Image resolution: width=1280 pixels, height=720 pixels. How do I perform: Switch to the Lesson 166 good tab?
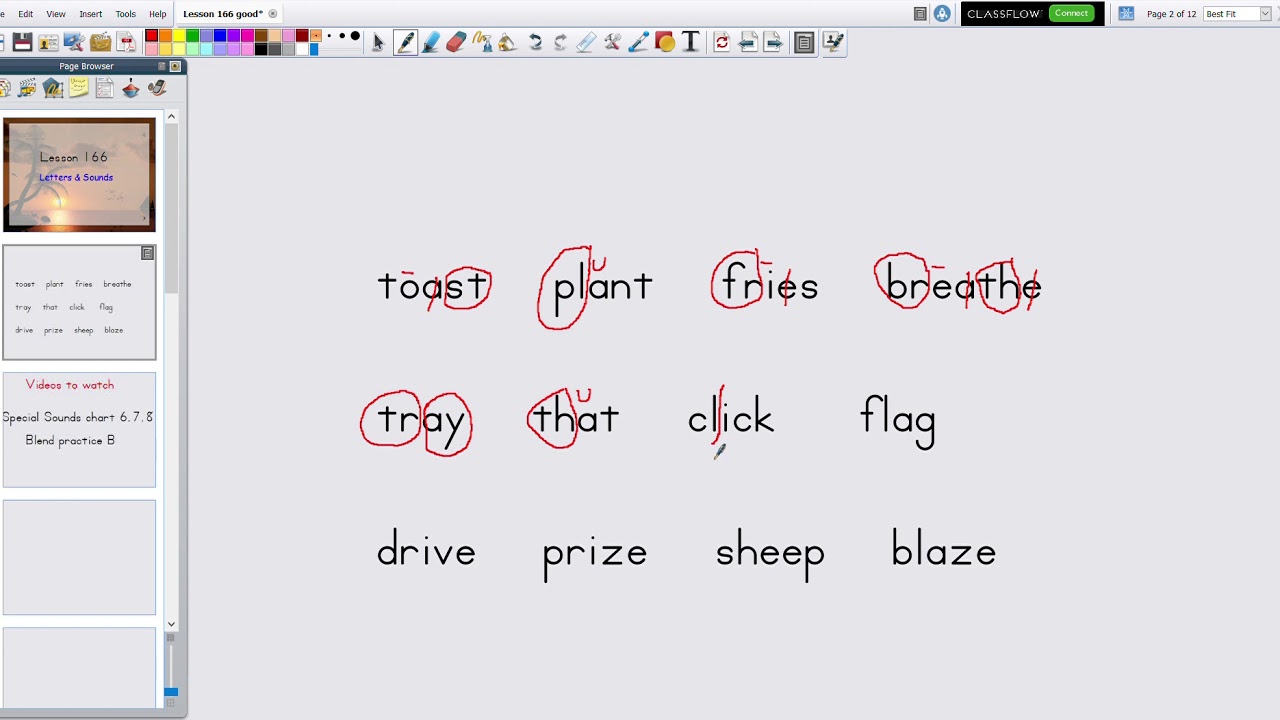[223, 14]
